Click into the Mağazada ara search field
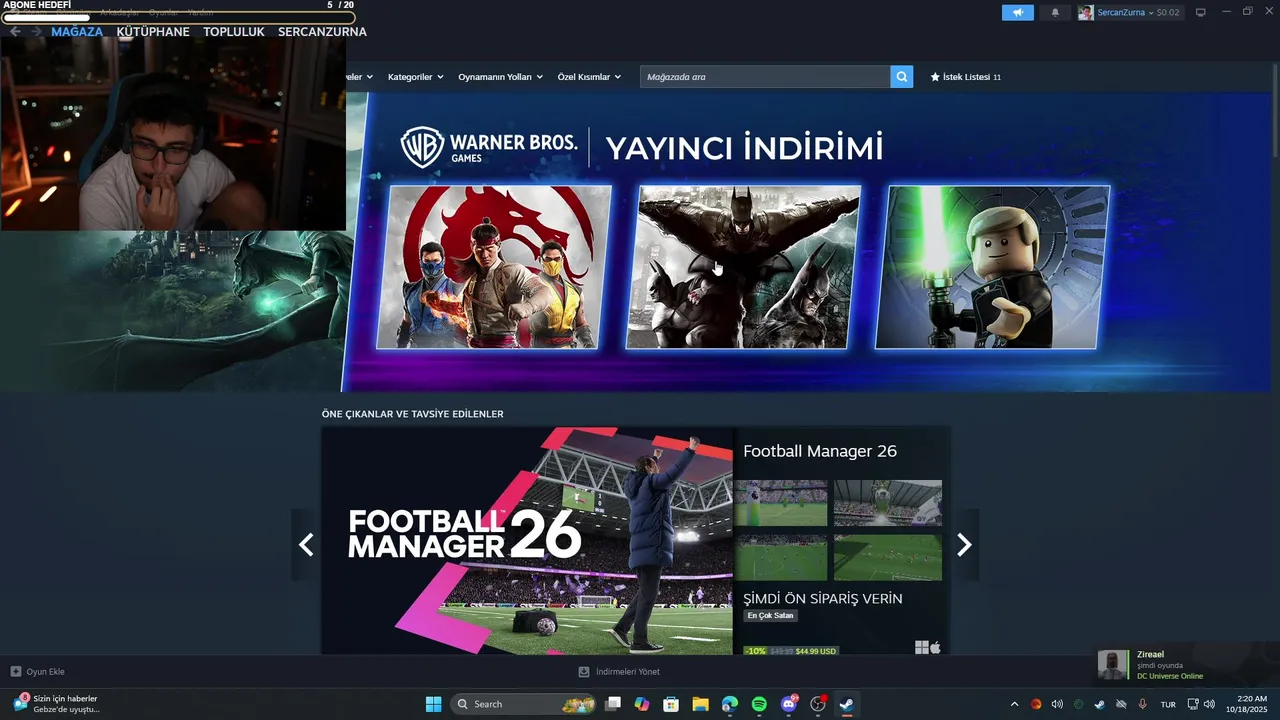 click(765, 76)
